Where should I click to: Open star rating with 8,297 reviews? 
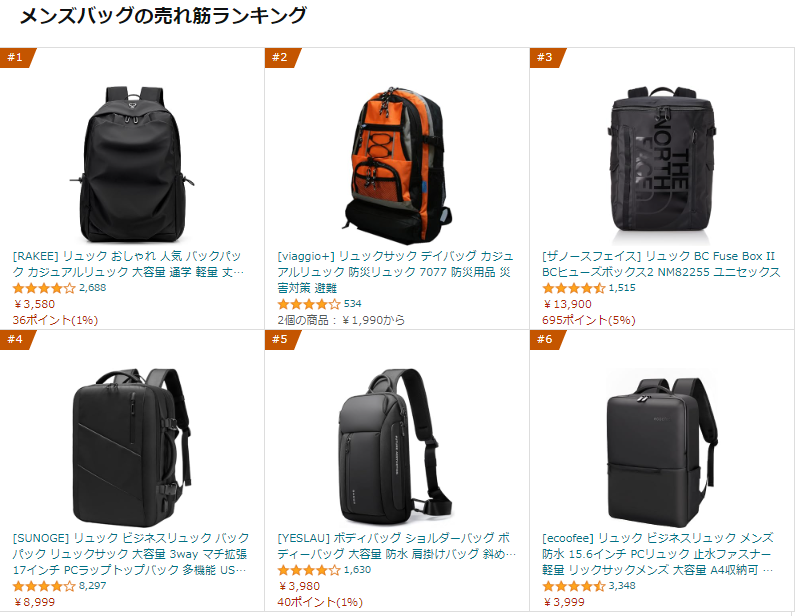pos(44,586)
